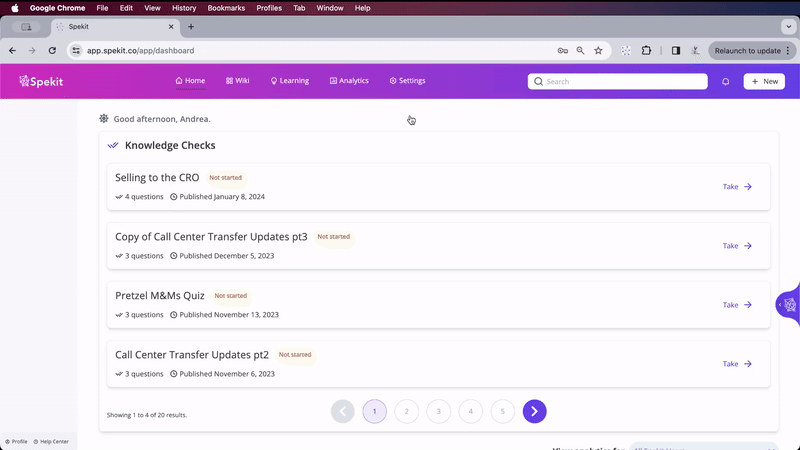Open the Bookmarks menu in menu bar
The image size is (800, 450).
(x=225, y=8)
